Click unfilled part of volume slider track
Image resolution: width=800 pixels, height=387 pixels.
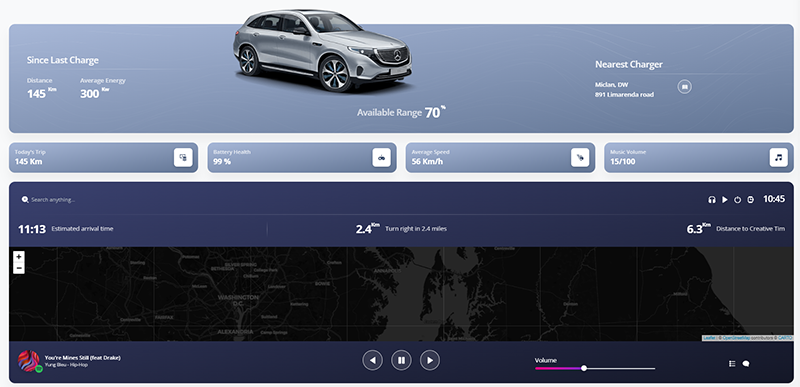[x=621, y=368]
